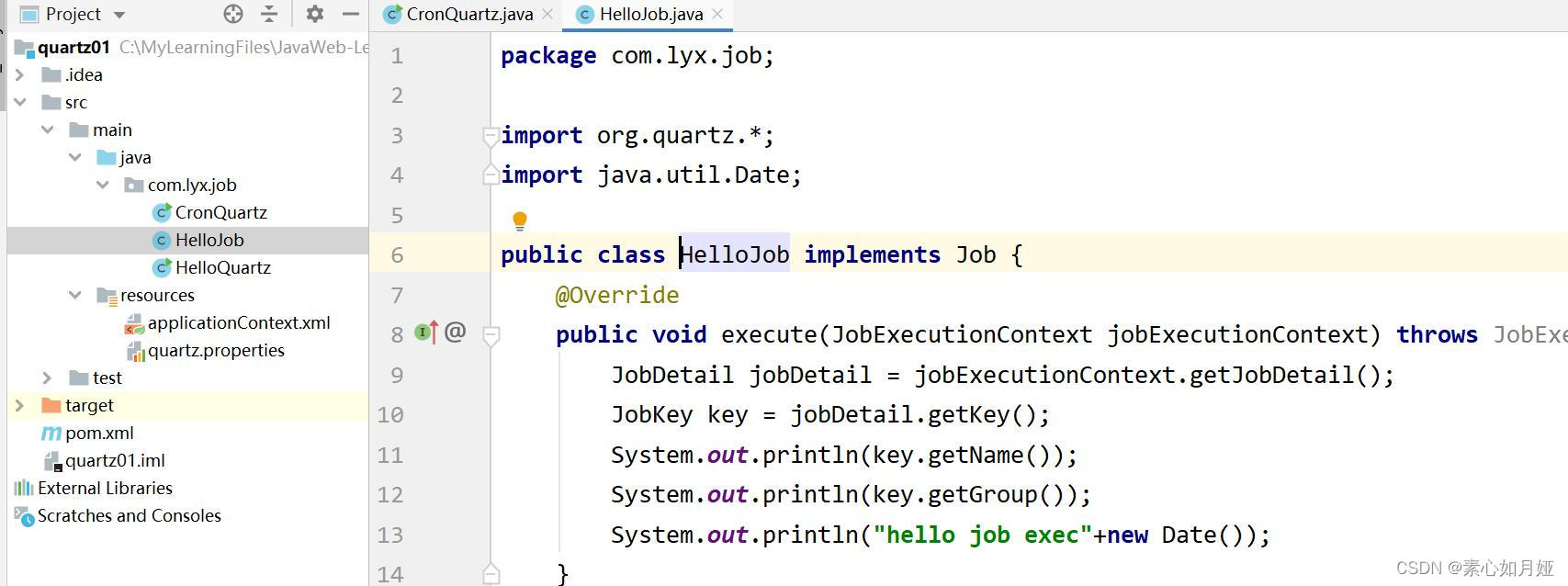Click the CronQuartz class icon in tree
The width and height of the screenshot is (1568, 586).
162,212
